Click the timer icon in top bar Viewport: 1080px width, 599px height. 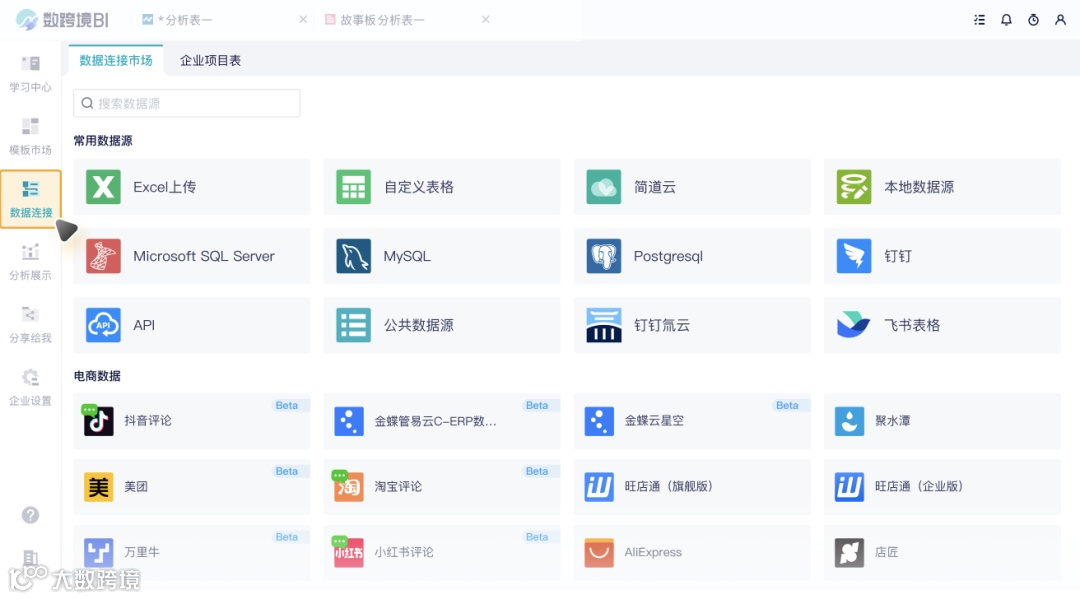[1033, 20]
